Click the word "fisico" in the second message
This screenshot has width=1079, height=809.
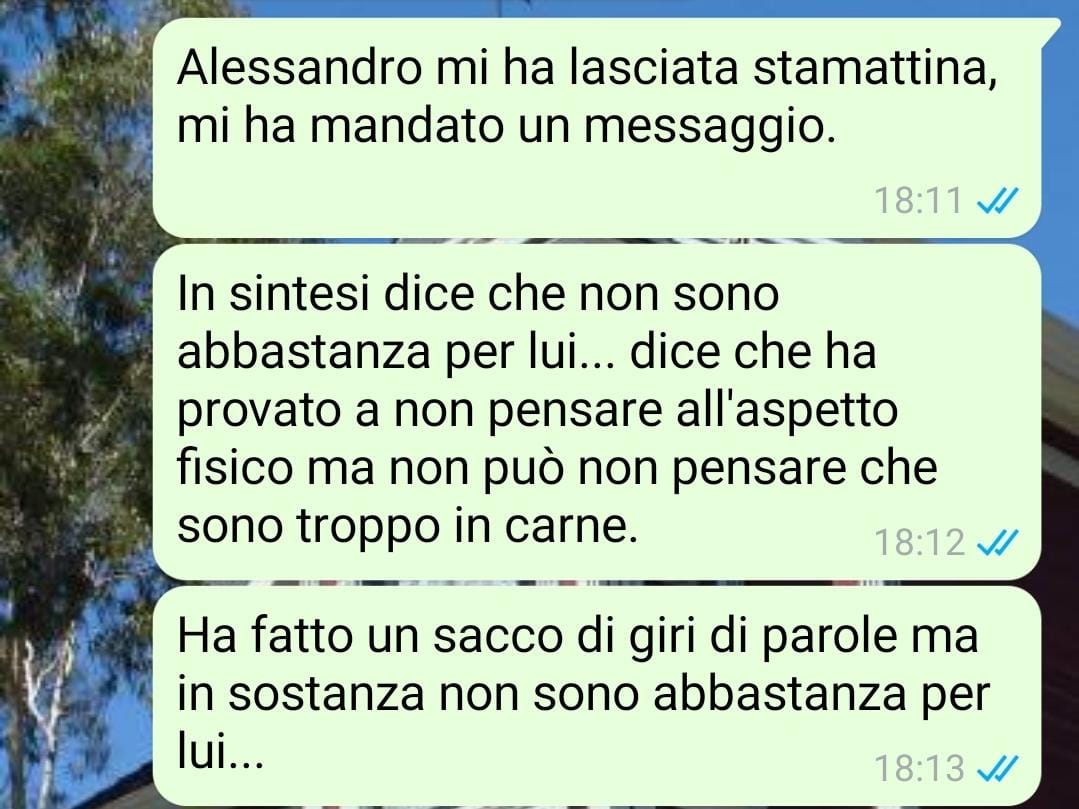coord(235,468)
